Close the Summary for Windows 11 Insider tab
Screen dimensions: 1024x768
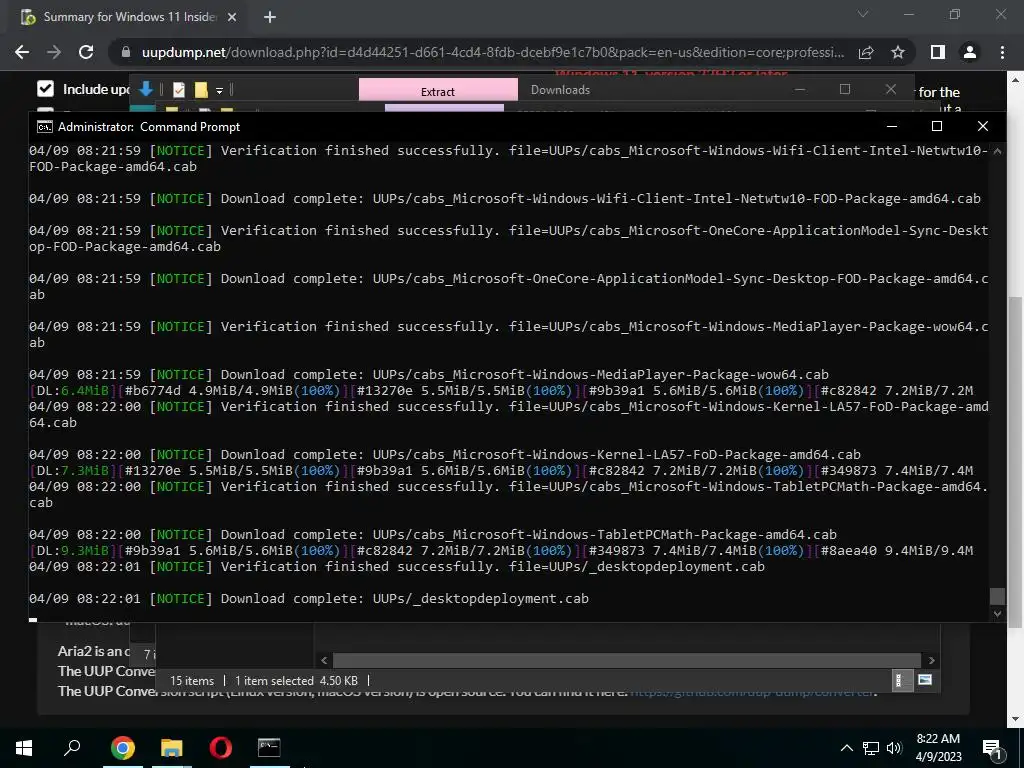(x=232, y=17)
